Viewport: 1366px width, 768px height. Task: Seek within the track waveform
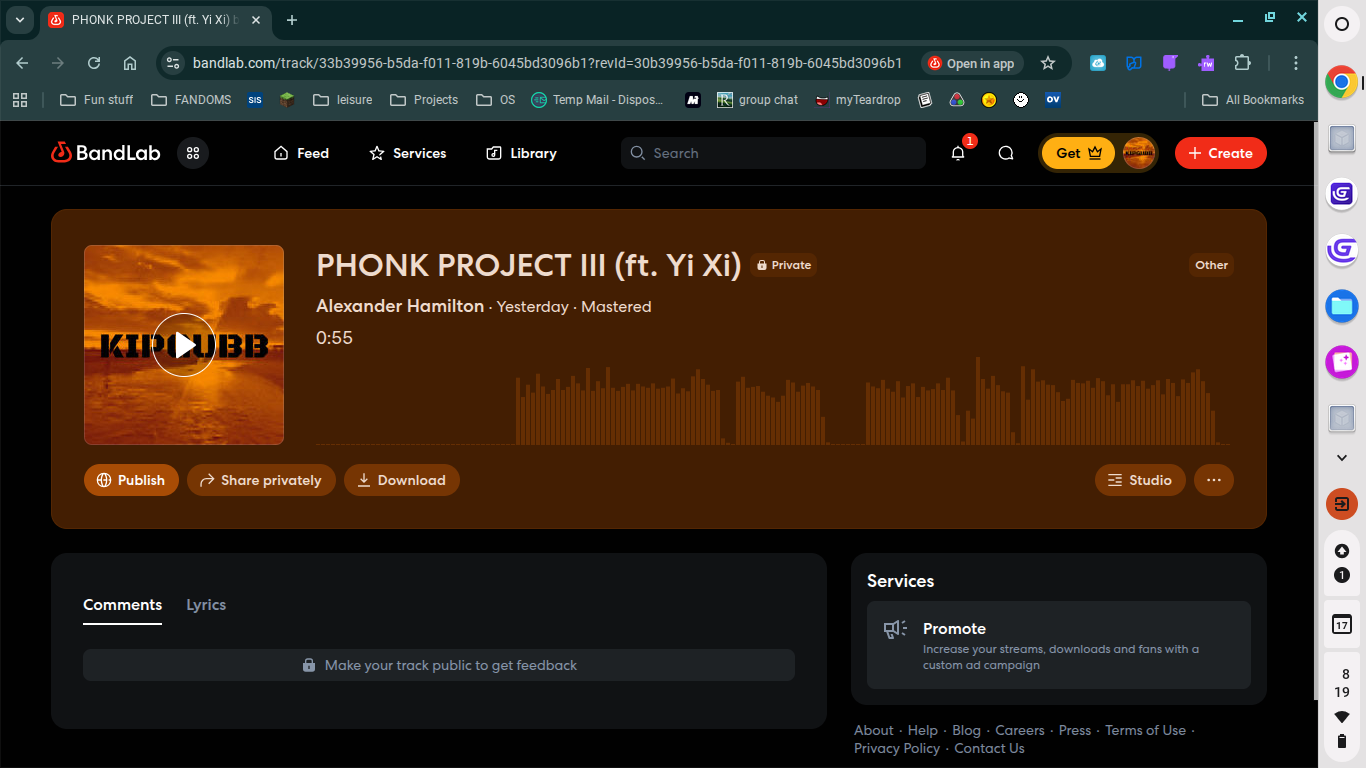(x=772, y=410)
